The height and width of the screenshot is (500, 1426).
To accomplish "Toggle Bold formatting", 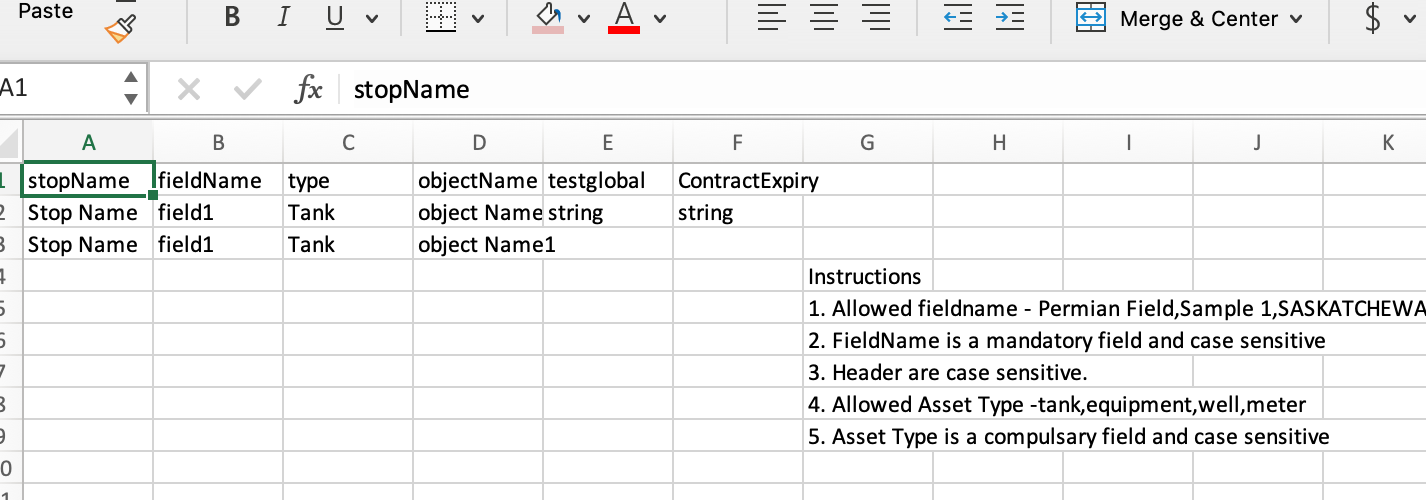I will point(232,18).
